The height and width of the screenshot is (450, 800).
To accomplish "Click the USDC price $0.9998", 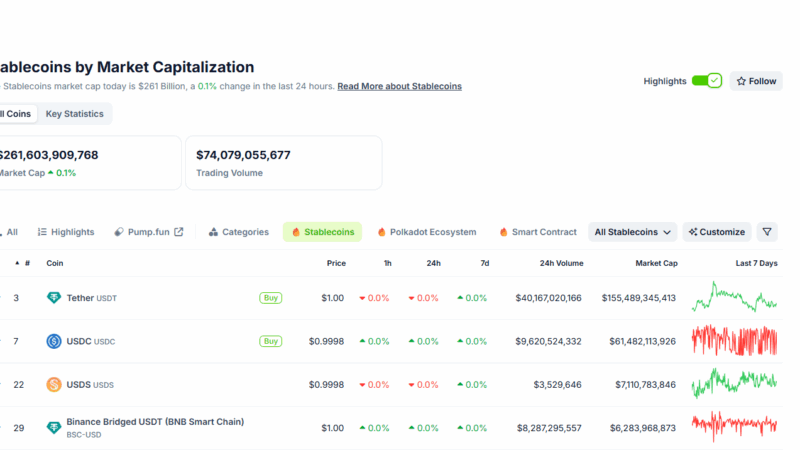I will tap(327, 341).
